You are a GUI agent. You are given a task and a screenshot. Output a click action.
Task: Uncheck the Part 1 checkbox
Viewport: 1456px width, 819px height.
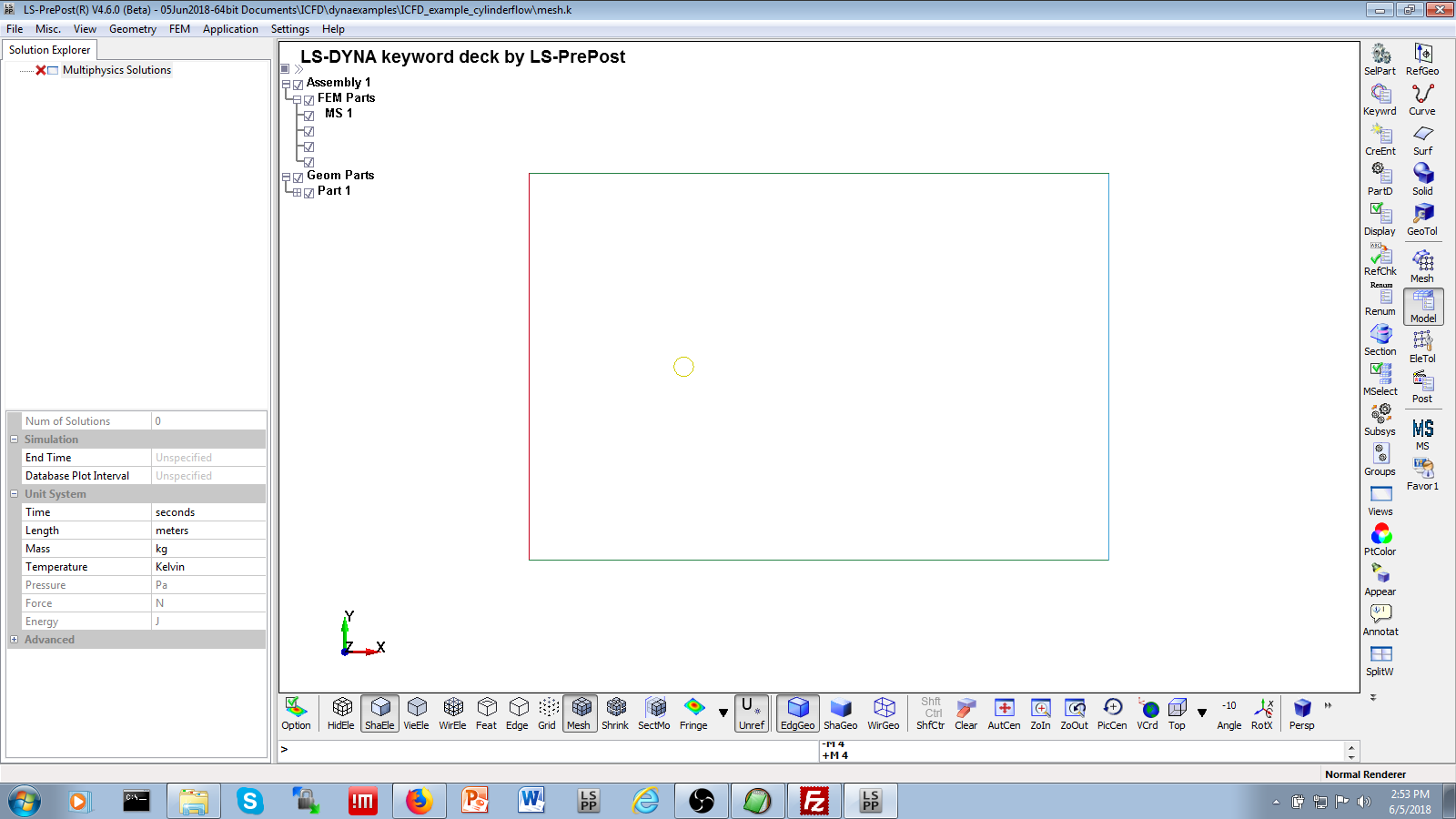pyautogui.click(x=308, y=192)
